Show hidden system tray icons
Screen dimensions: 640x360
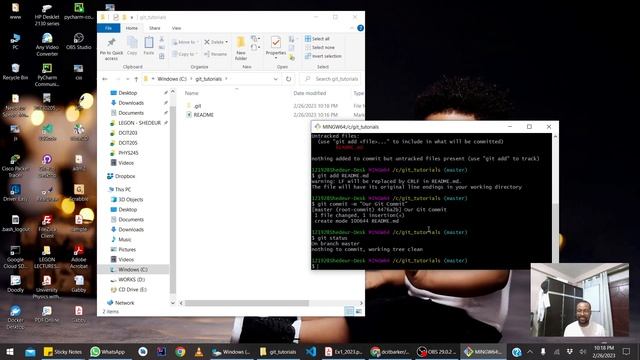(x=529, y=351)
